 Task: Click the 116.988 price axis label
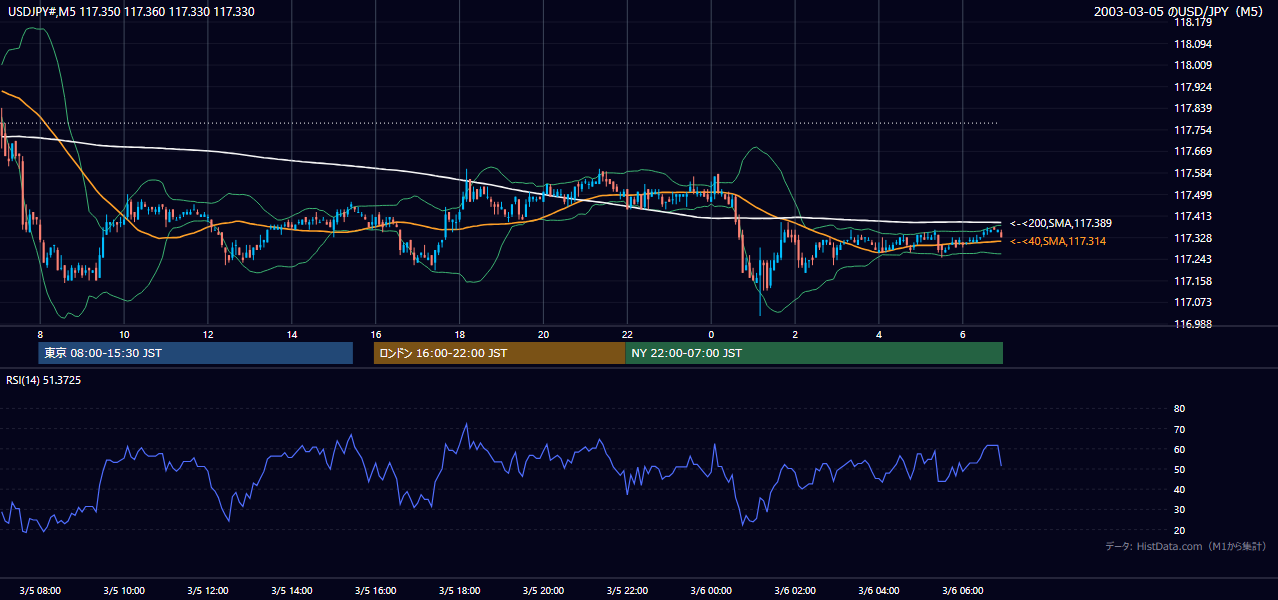(x=1192, y=324)
